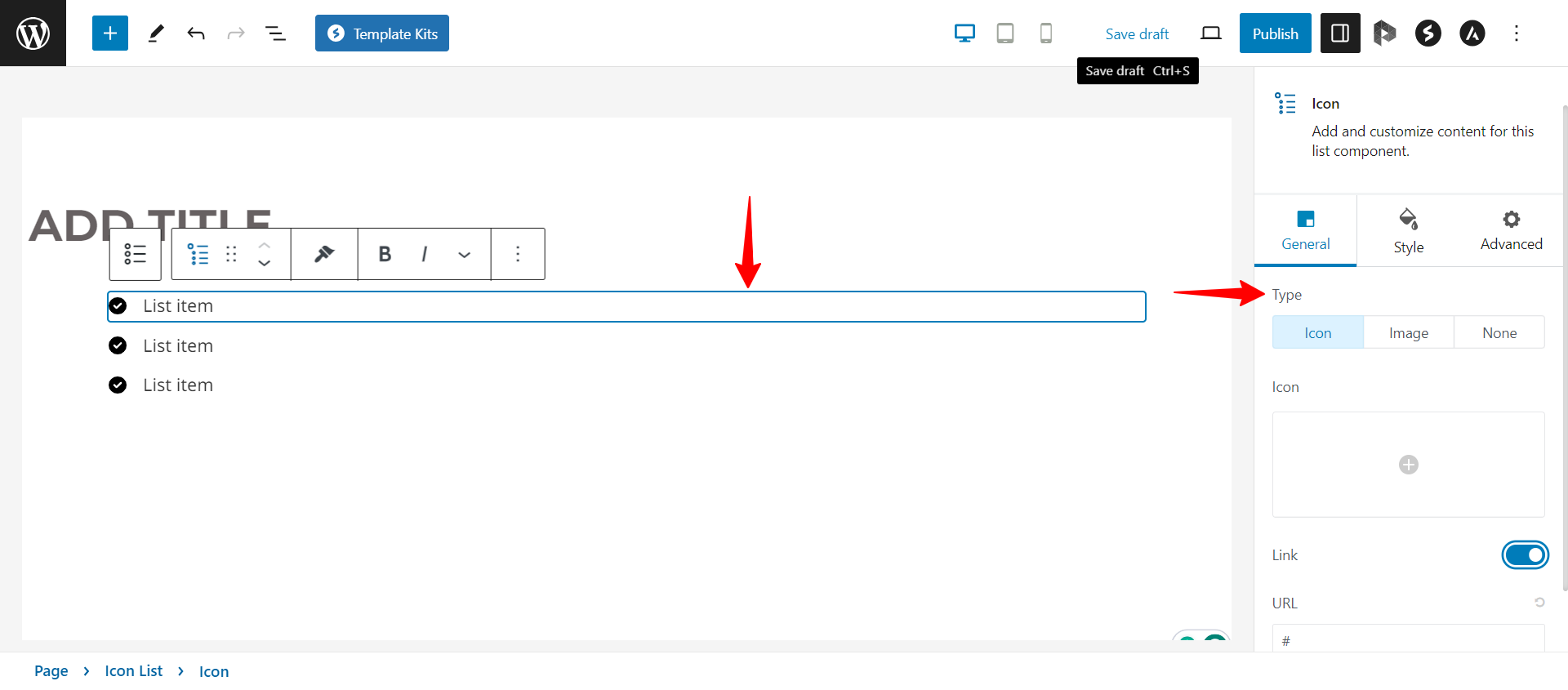Image resolution: width=1568 pixels, height=690 pixels.
Task: Toggle the Link switch off
Action: [x=1525, y=555]
